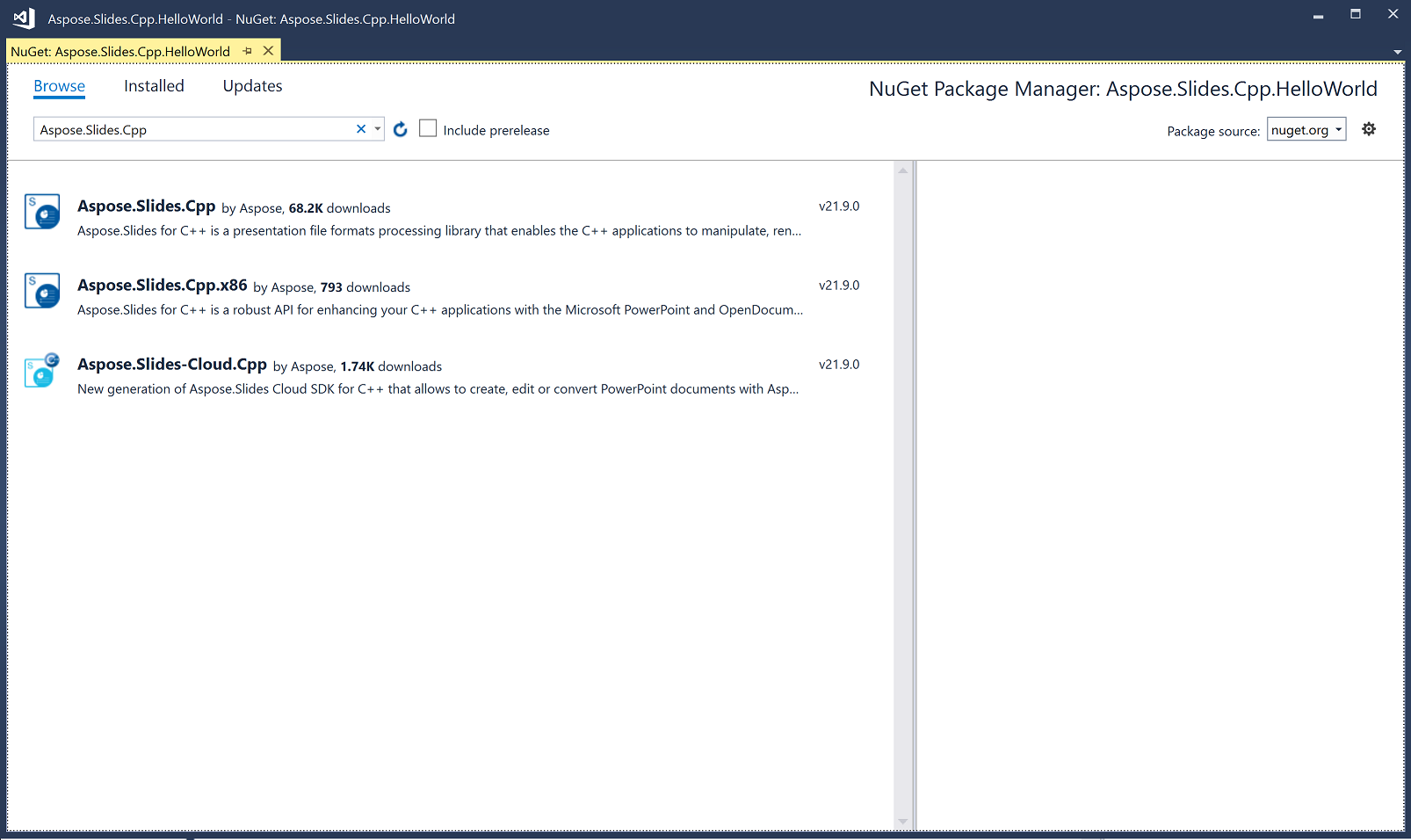Click the 1.74K downloads text

392,366
